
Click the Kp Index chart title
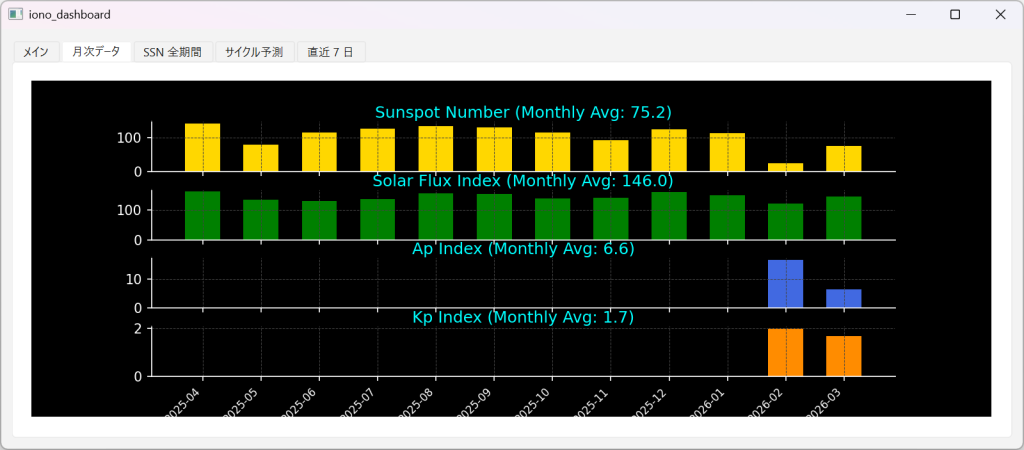click(523, 317)
